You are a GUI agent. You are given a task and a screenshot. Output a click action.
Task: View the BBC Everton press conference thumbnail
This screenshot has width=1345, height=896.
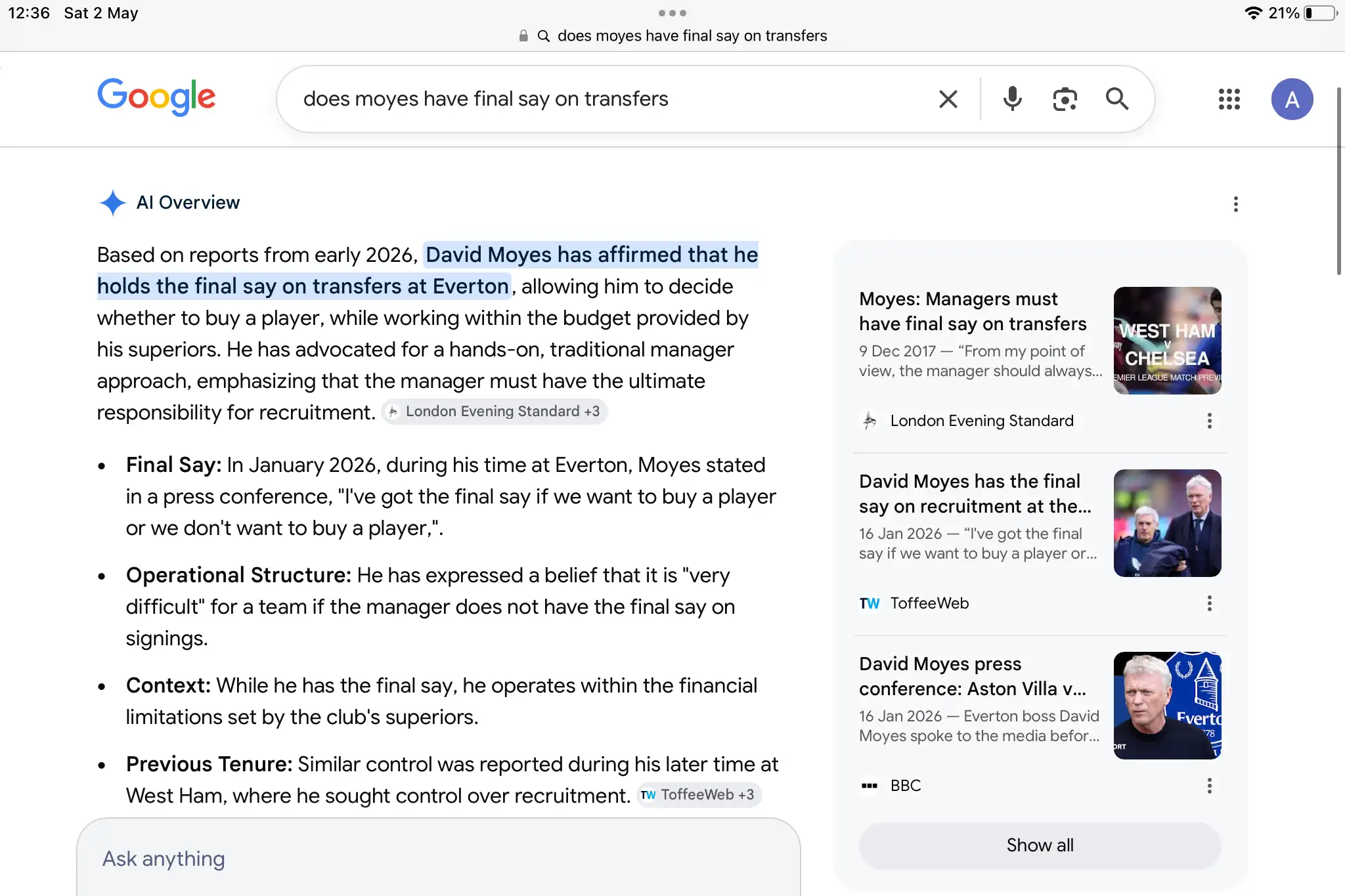pyautogui.click(x=1167, y=705)
